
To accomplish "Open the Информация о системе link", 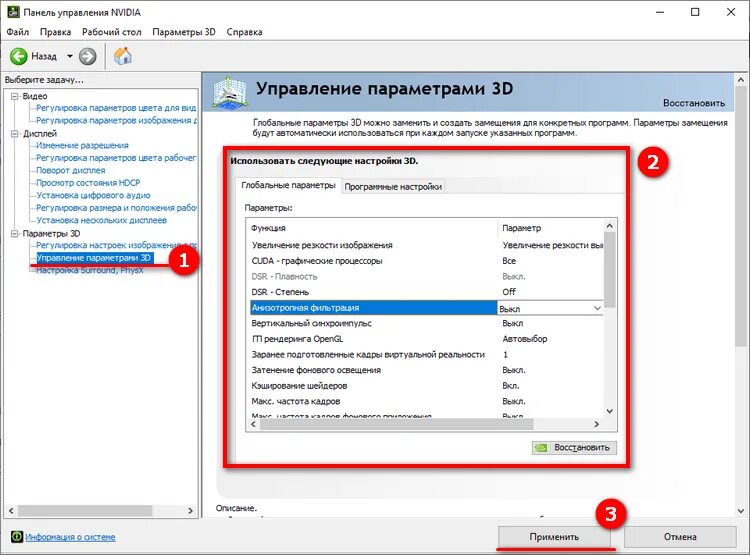I will click(70, 537).
